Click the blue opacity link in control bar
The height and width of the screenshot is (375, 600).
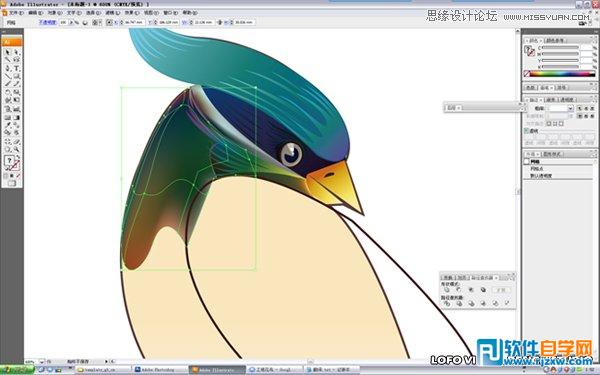(x=47, y=23)
